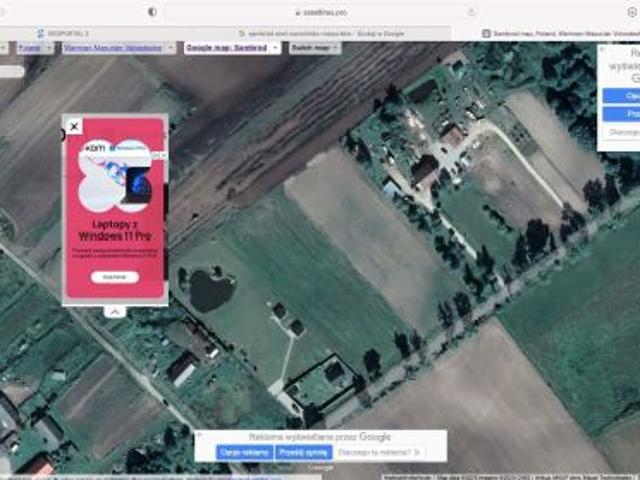The width and height of the screenshot is (640, 480).
Task: Open the Poland country link
Action: point(29,48)
